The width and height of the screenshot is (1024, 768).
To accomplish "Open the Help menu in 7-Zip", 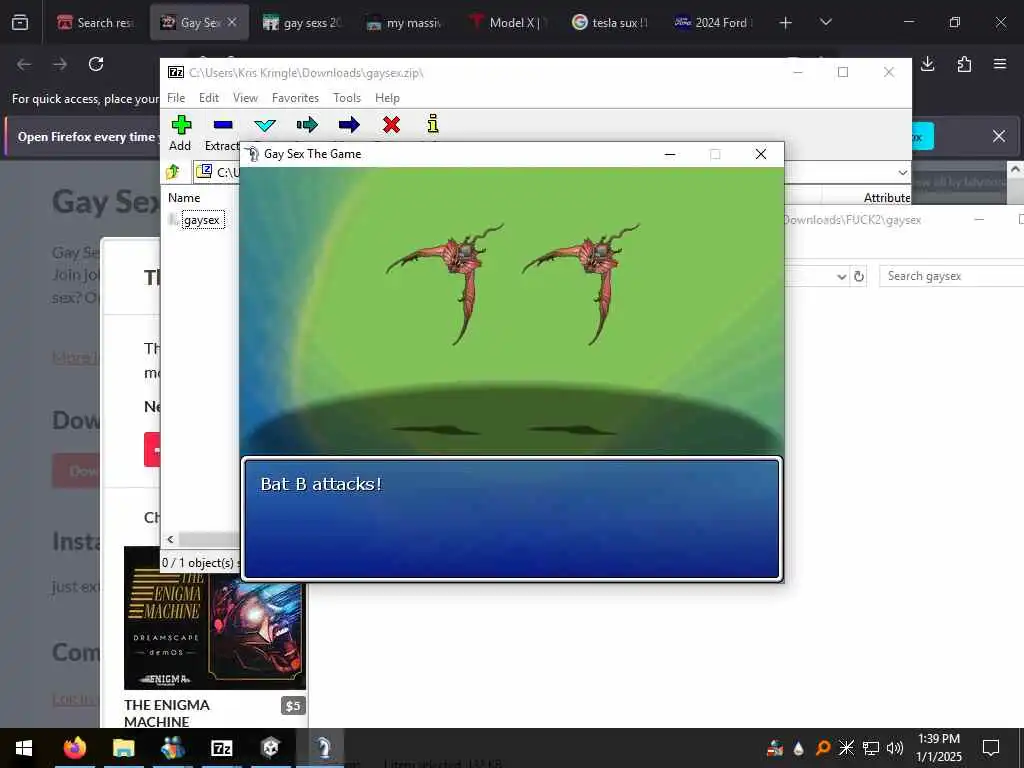I will [387, 98].
